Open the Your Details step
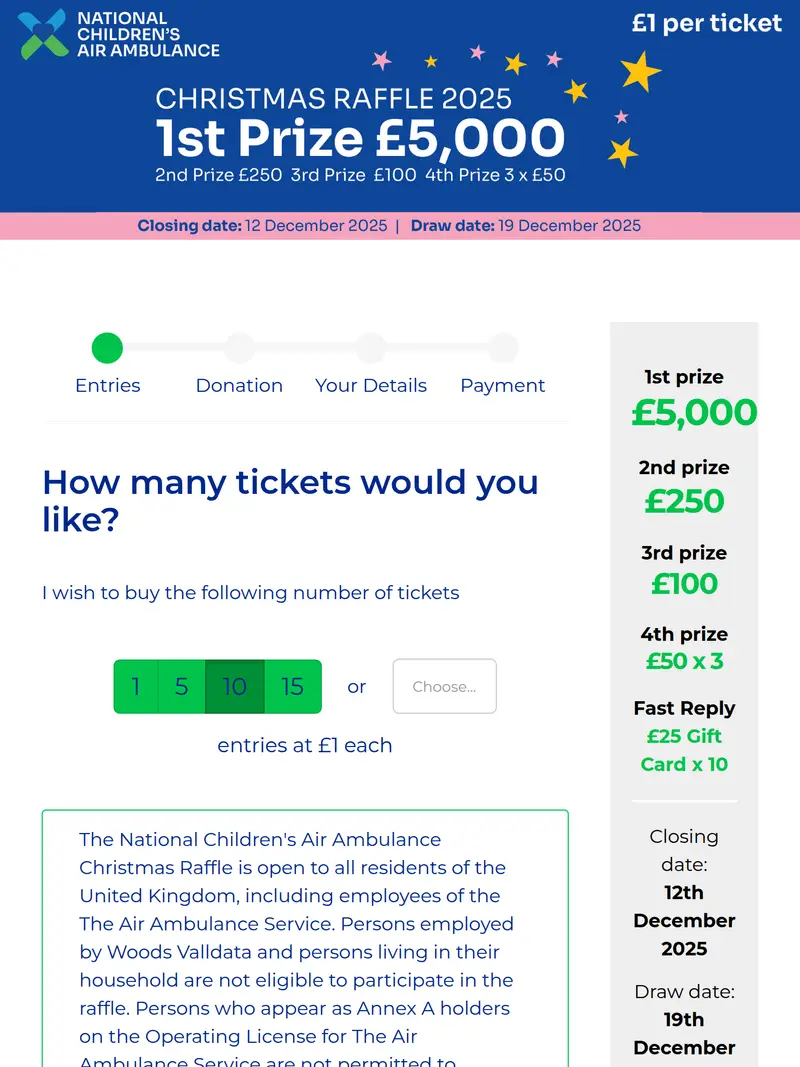The image size is (800, 1067). click(371, 348)
